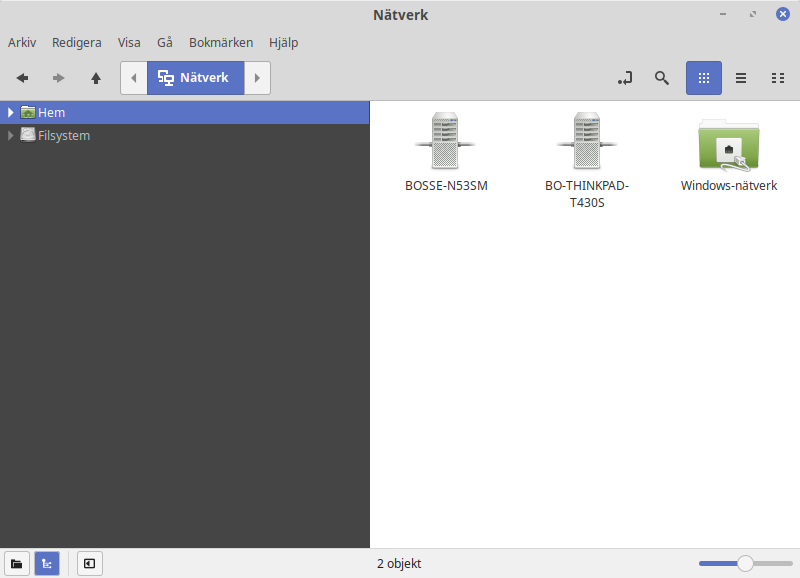Open the Visa menu
The height and width of the screenshot is (578, 800).
129,42
